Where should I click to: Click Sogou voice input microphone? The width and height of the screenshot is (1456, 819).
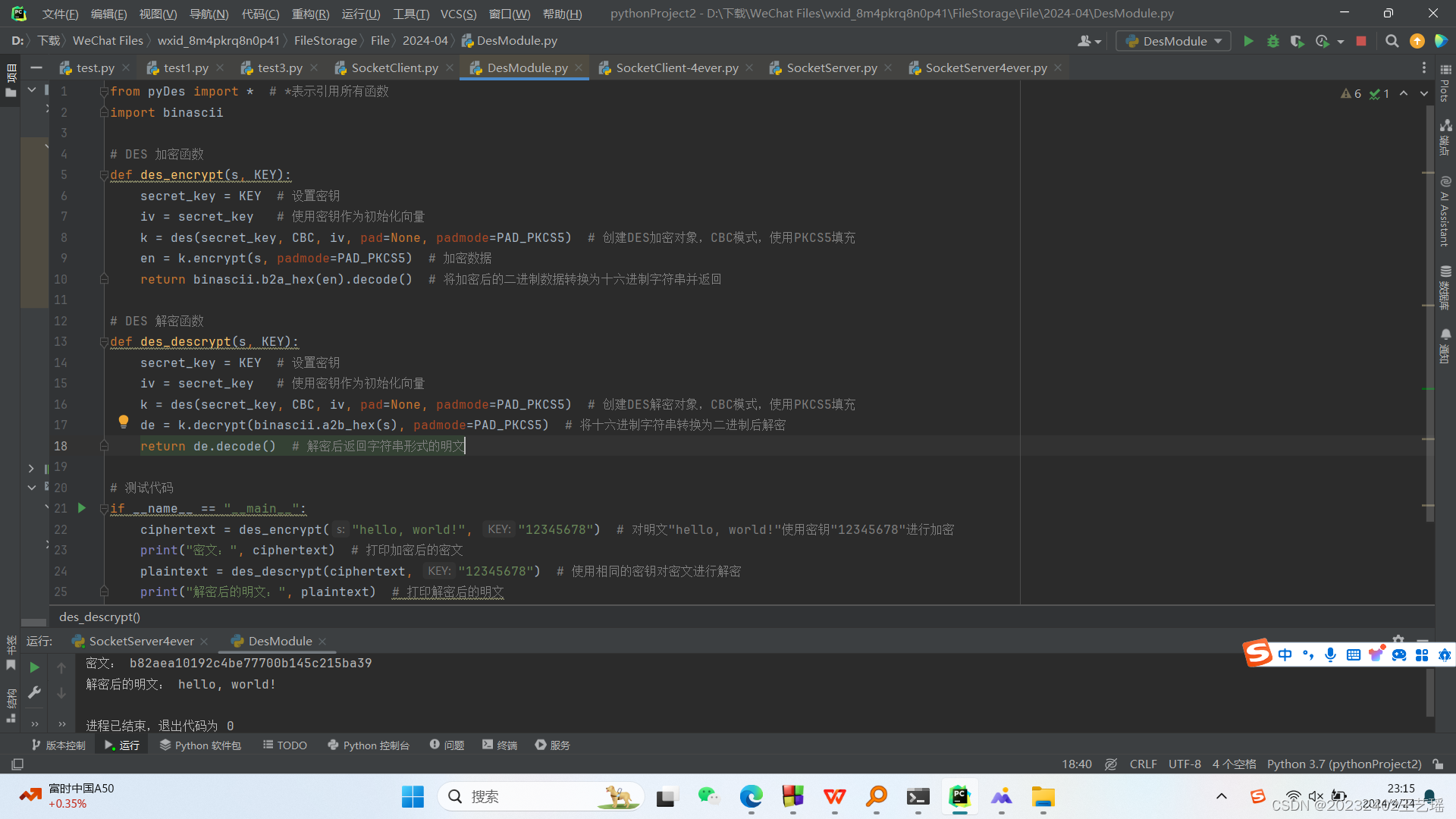1330,654
